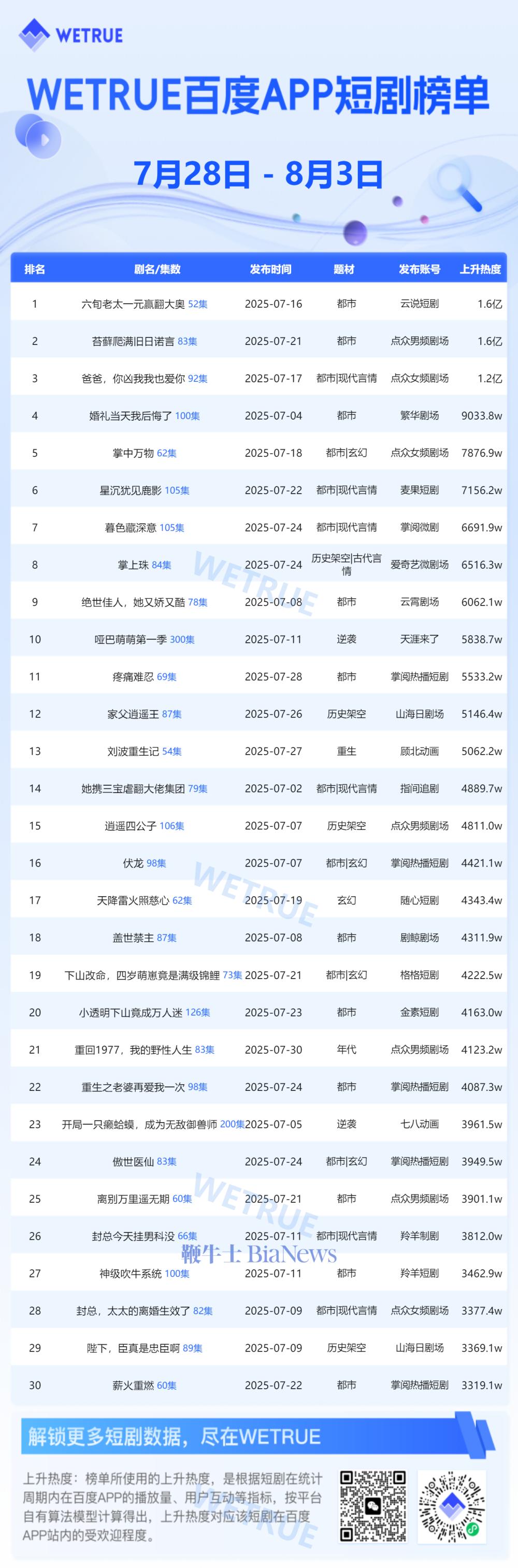
Task: Select the drama 陛下,臣真是忠臣啊
Action: click(x=133, y=1348)
